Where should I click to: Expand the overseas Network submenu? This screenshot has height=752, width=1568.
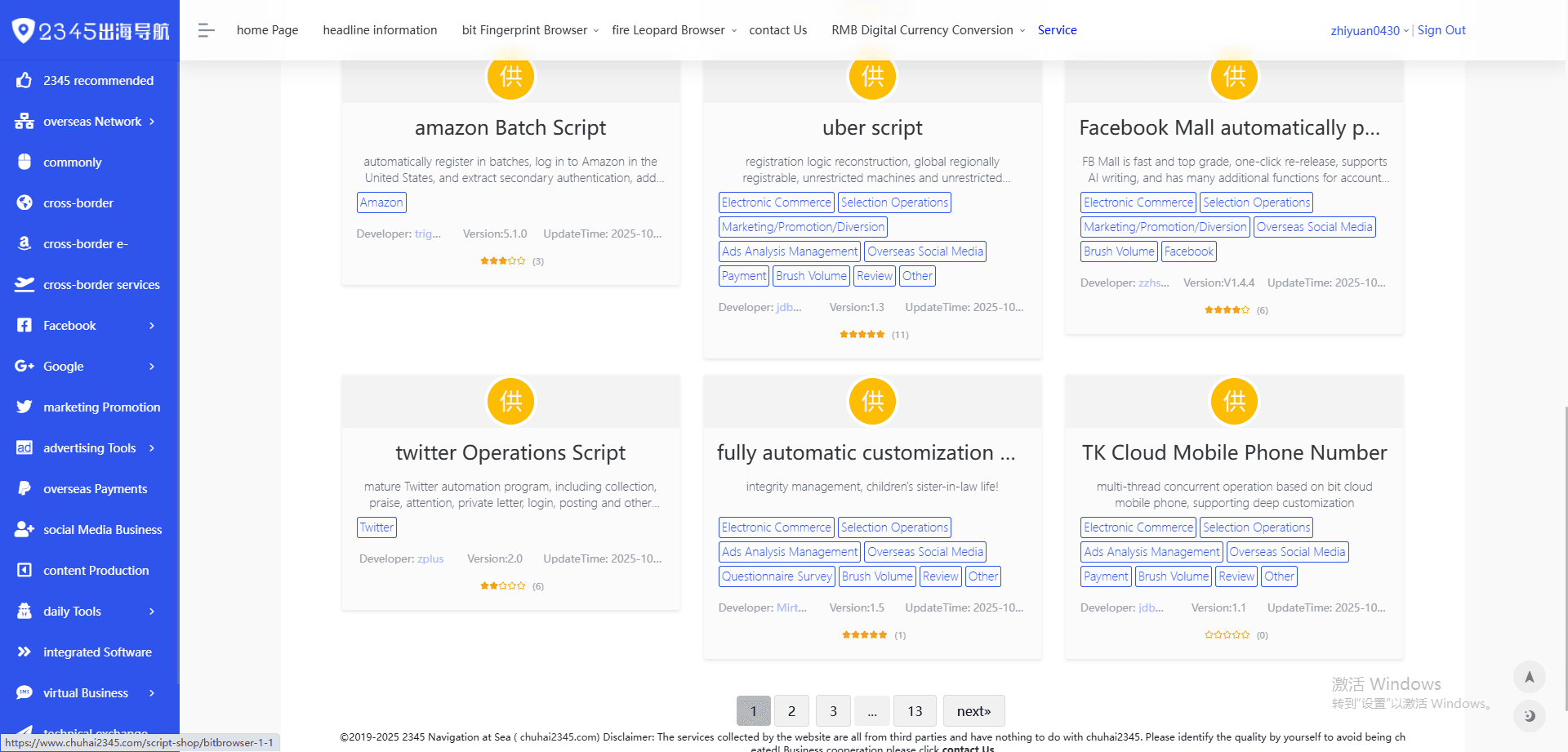[152, 122]
